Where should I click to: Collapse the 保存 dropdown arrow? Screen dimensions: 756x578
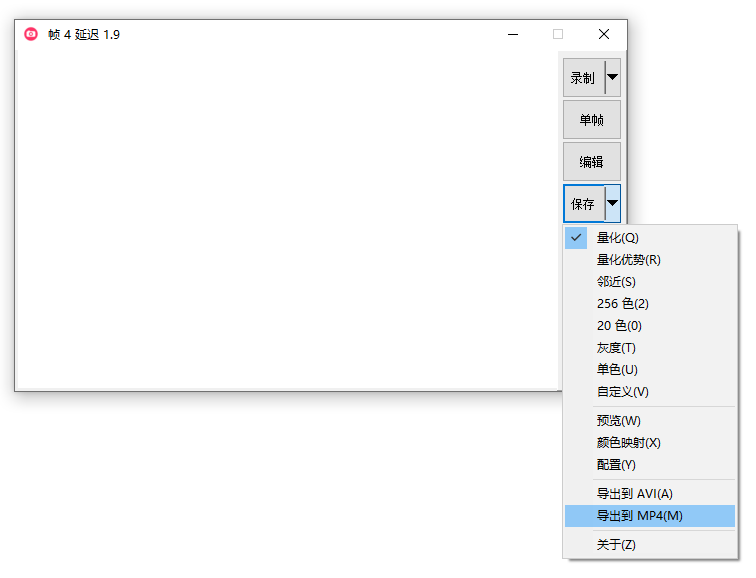pyautogui.click(x=613, y=203)
